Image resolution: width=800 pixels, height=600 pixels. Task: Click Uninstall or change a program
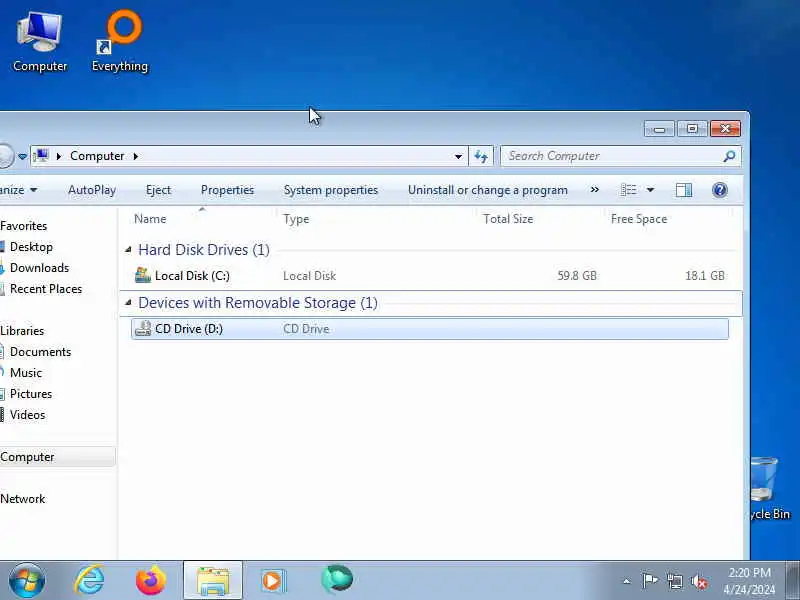click(487, 190)
